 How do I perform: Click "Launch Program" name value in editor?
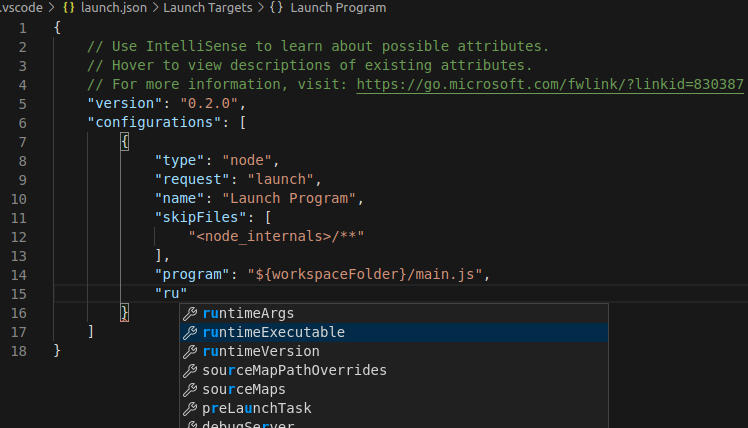289,198
